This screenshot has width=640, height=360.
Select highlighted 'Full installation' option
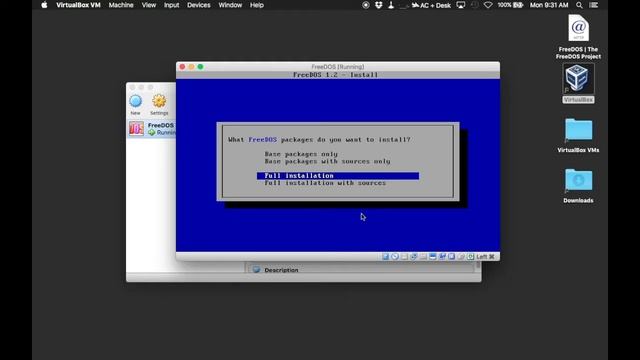point(338,176)
